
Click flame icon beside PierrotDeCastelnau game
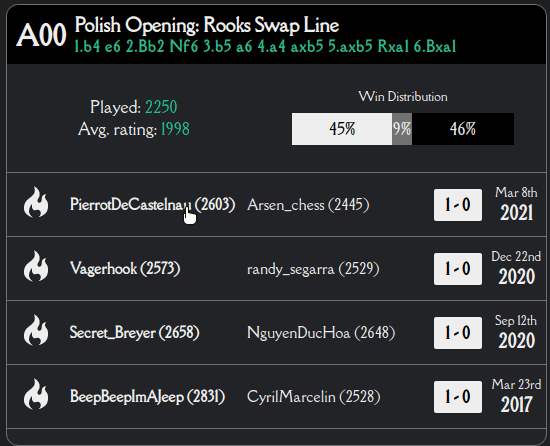[36, 202]
